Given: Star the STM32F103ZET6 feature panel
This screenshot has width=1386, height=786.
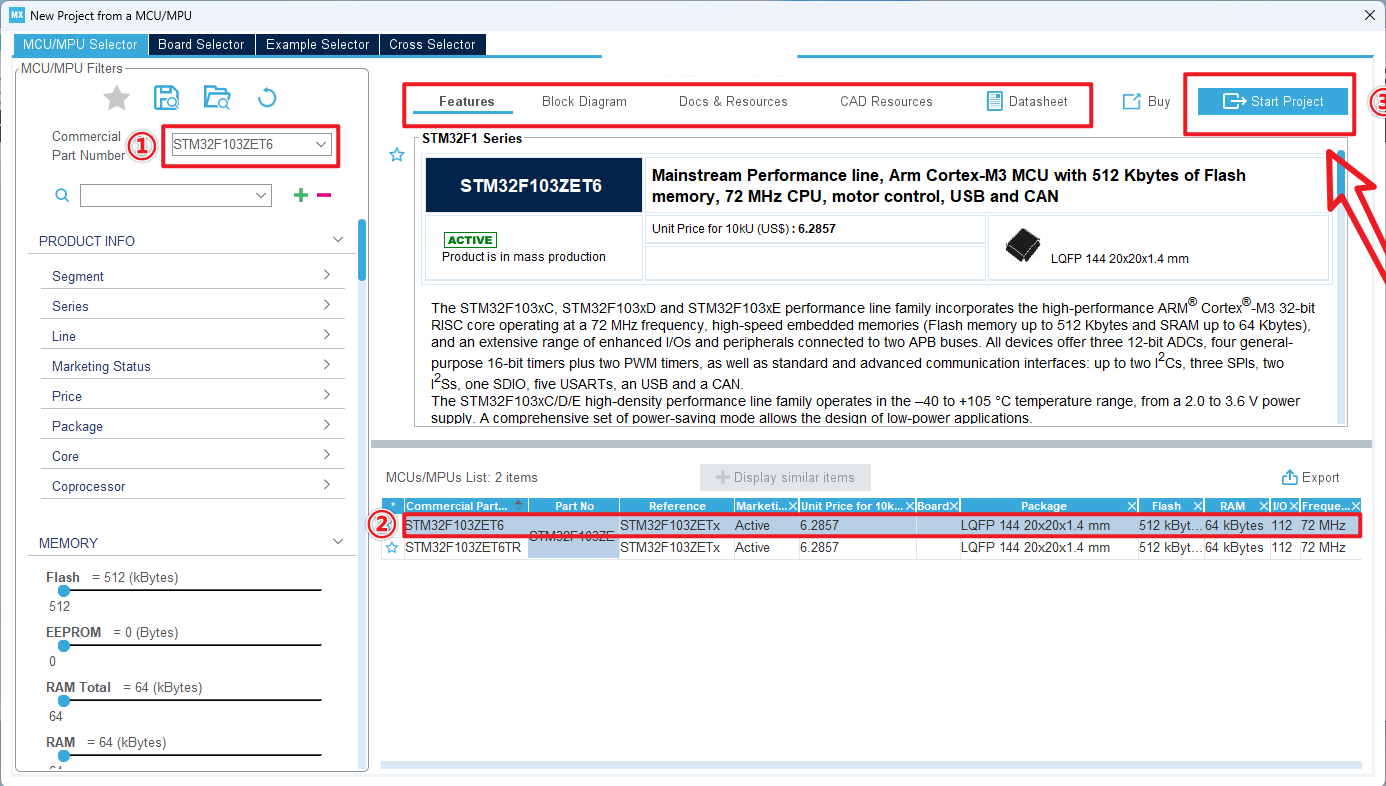Looking at the screenshot, I should coord(397,155).
